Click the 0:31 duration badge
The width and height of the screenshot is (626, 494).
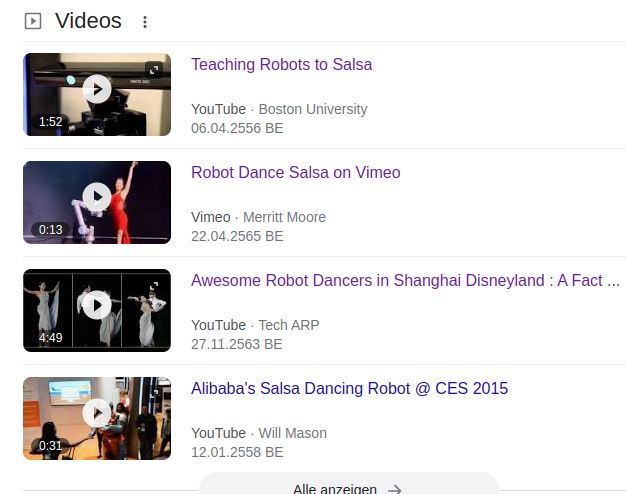[x=50, y=446]
